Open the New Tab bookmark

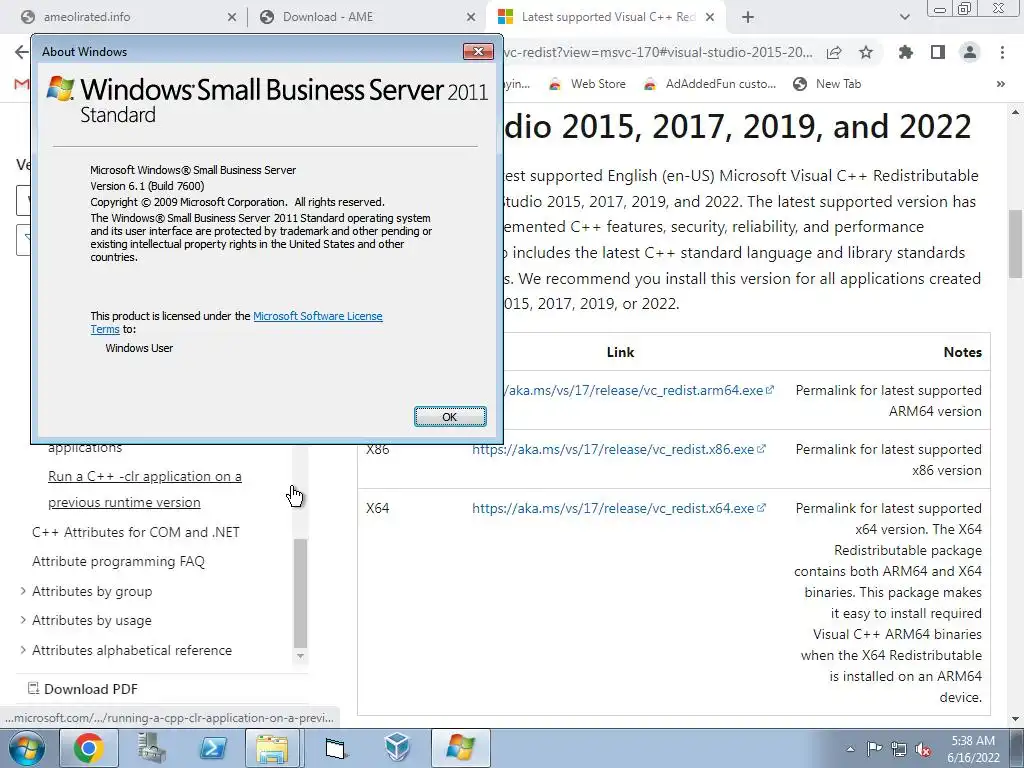[x=827, y=84]
